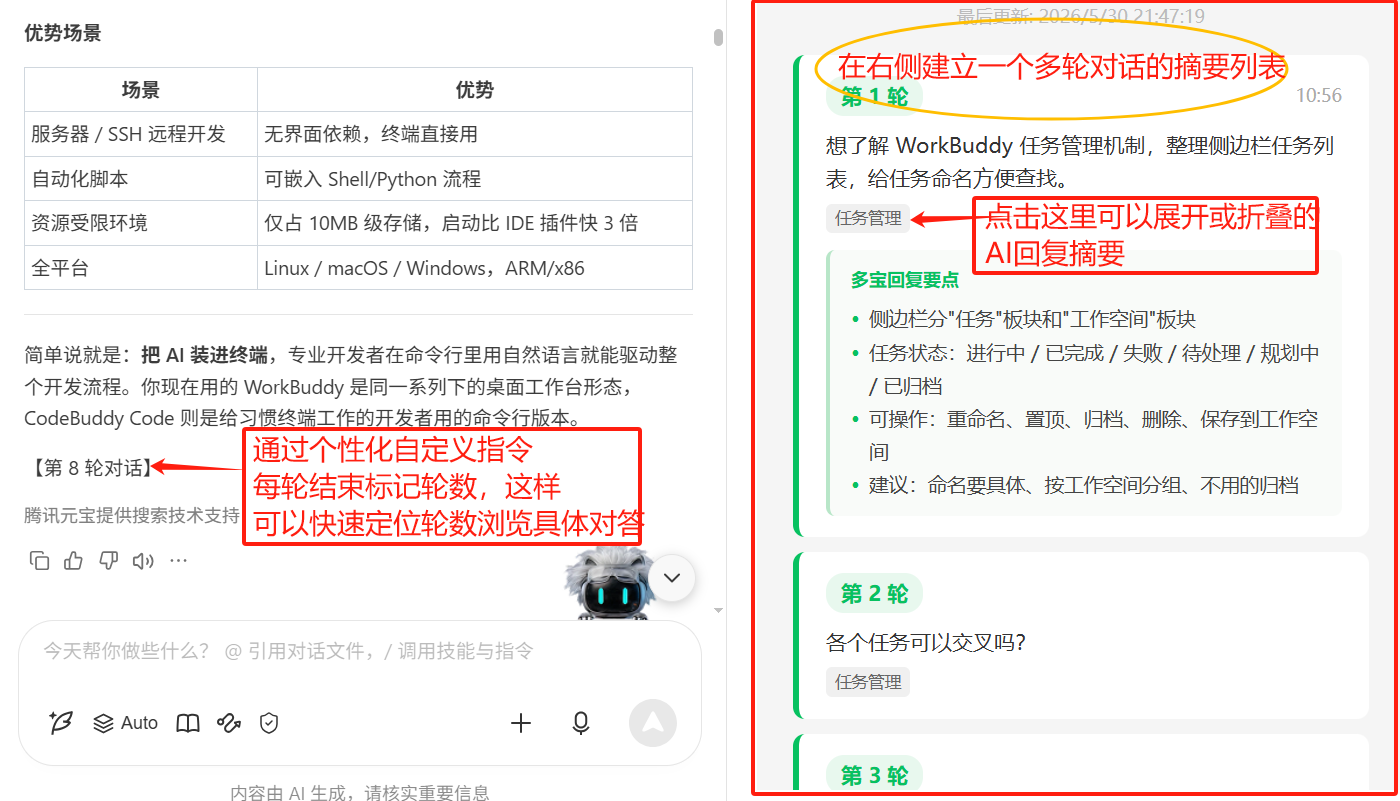Click the shield checkmark icon
This screenshot has height=801, width=1400.
click(269, 723)
